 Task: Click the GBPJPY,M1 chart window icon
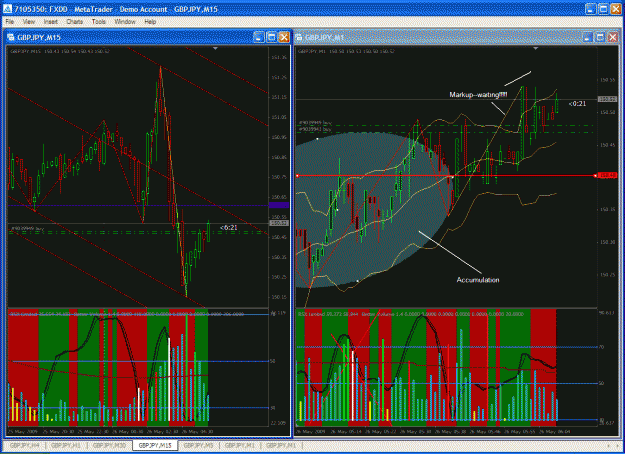pyautogui.click(x=299, y=37)
